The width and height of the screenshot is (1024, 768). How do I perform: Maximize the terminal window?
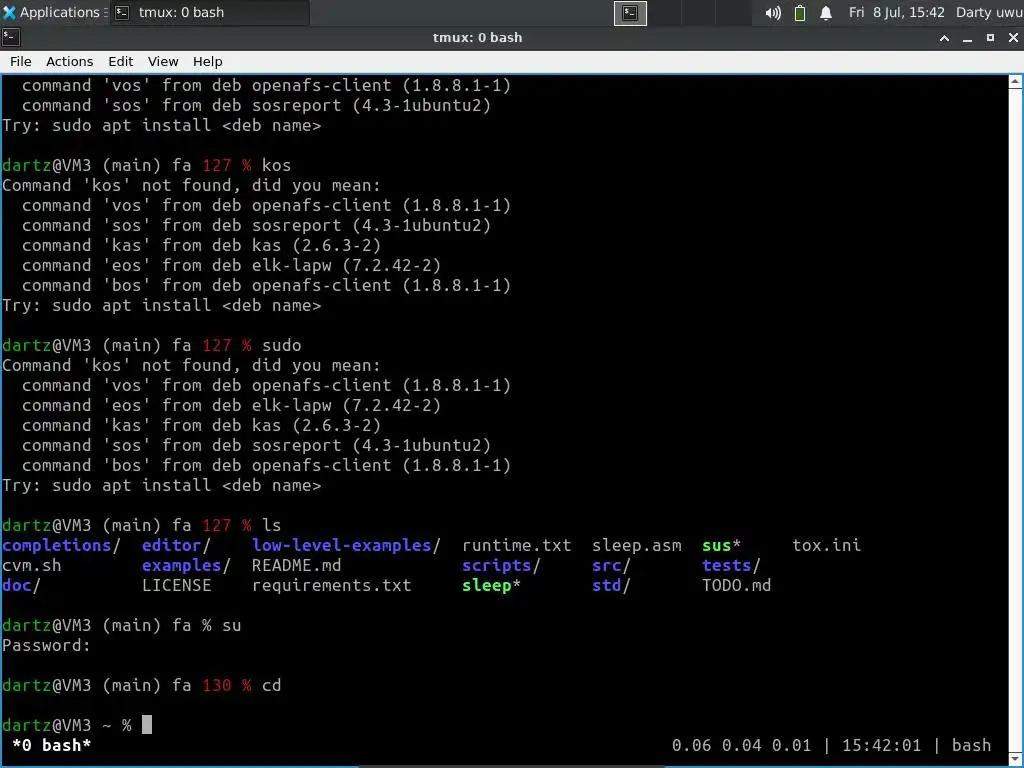point(990,38)
